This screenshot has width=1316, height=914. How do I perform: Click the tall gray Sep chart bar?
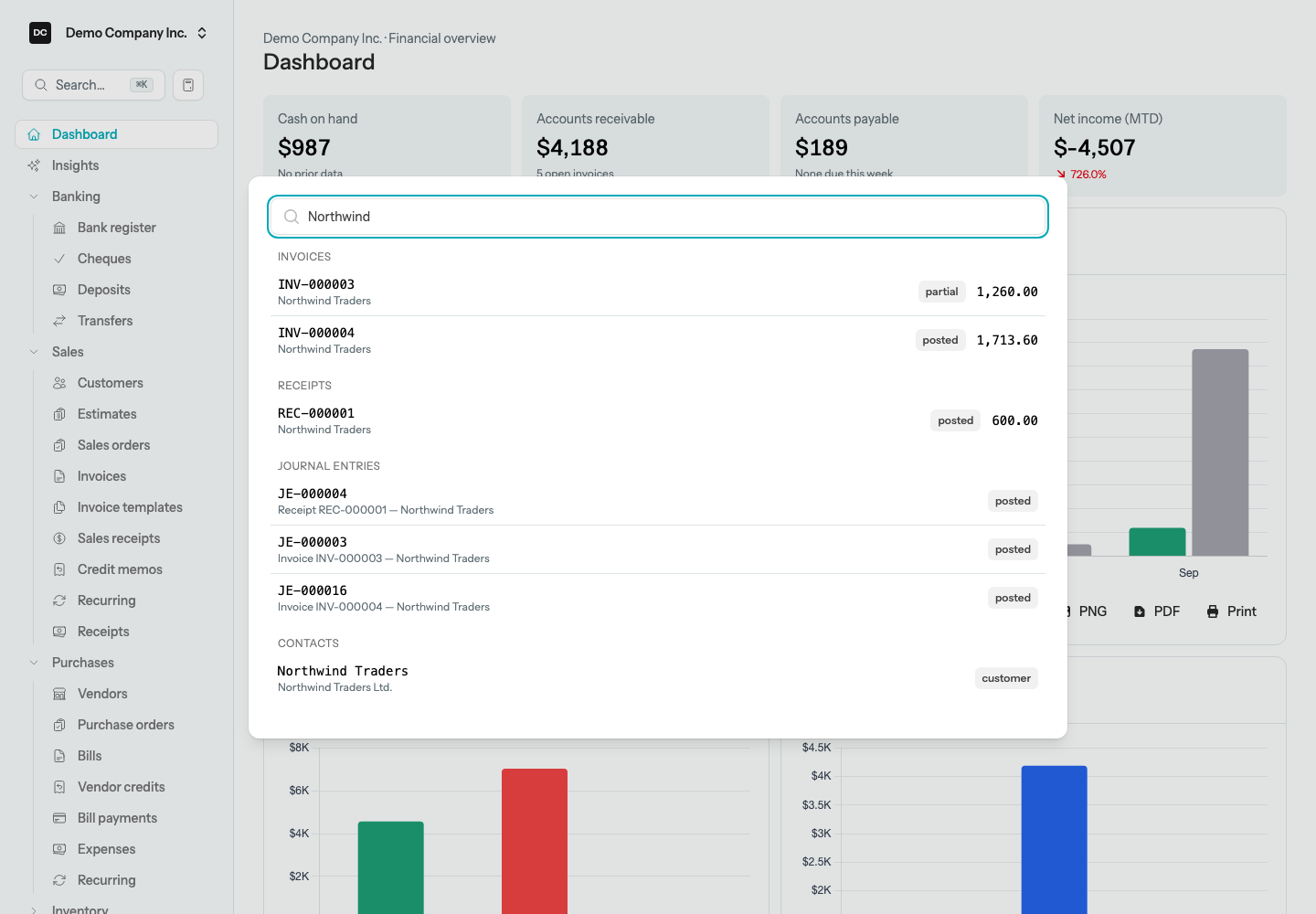click(x=1220, y=452)
